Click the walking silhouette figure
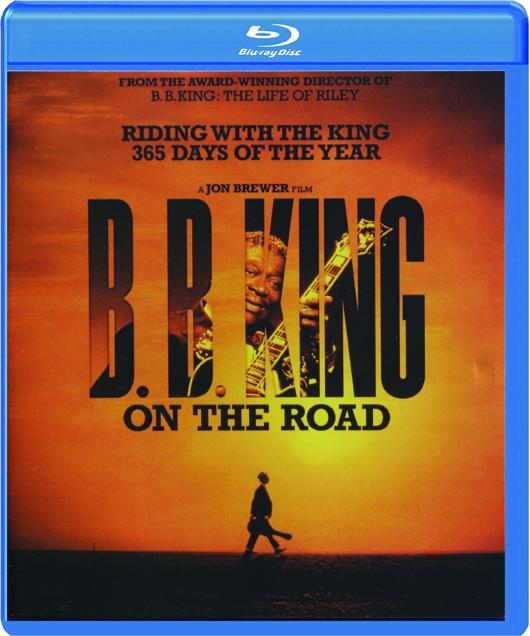 click(266, 516)
